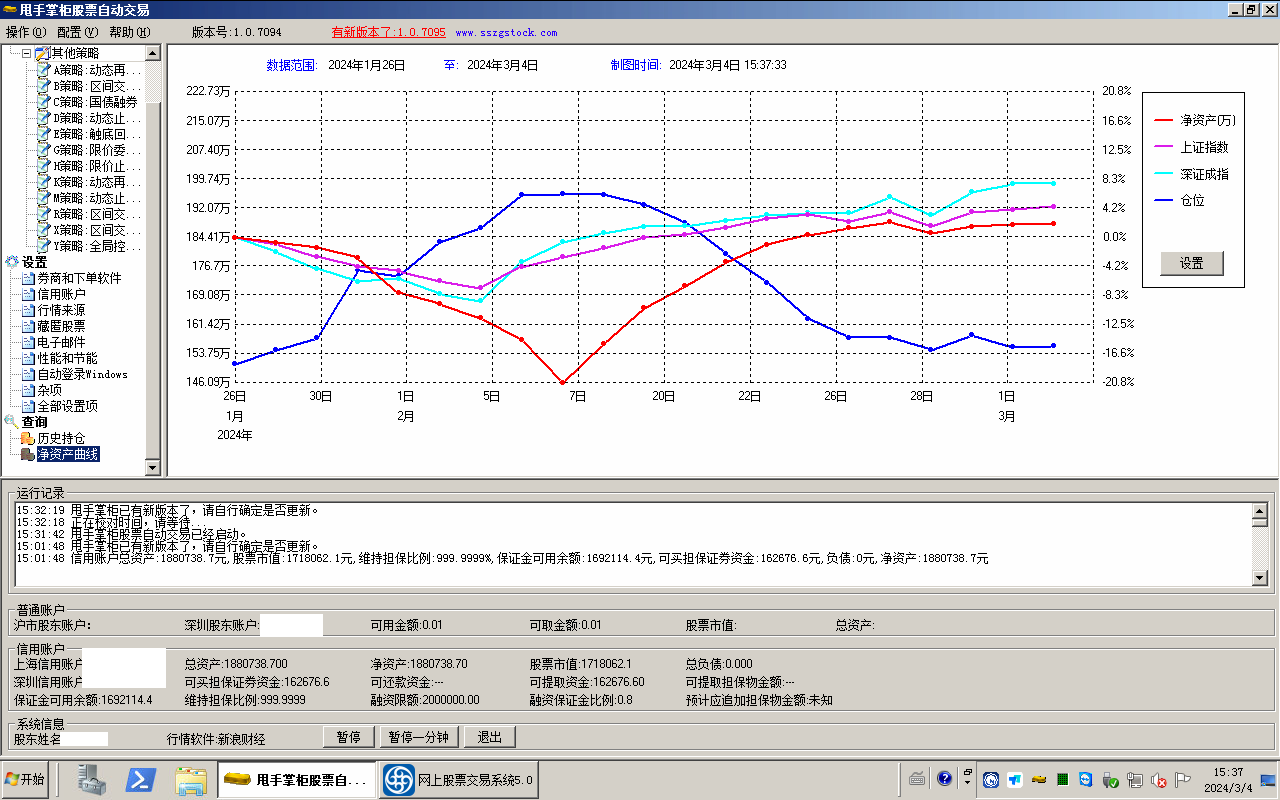Image resolution: width=1280 pixels, height=800 pixels.
Task: Click the icon beside A策略:动态再...
Action: pyautogui.click(x=44, y=70)
